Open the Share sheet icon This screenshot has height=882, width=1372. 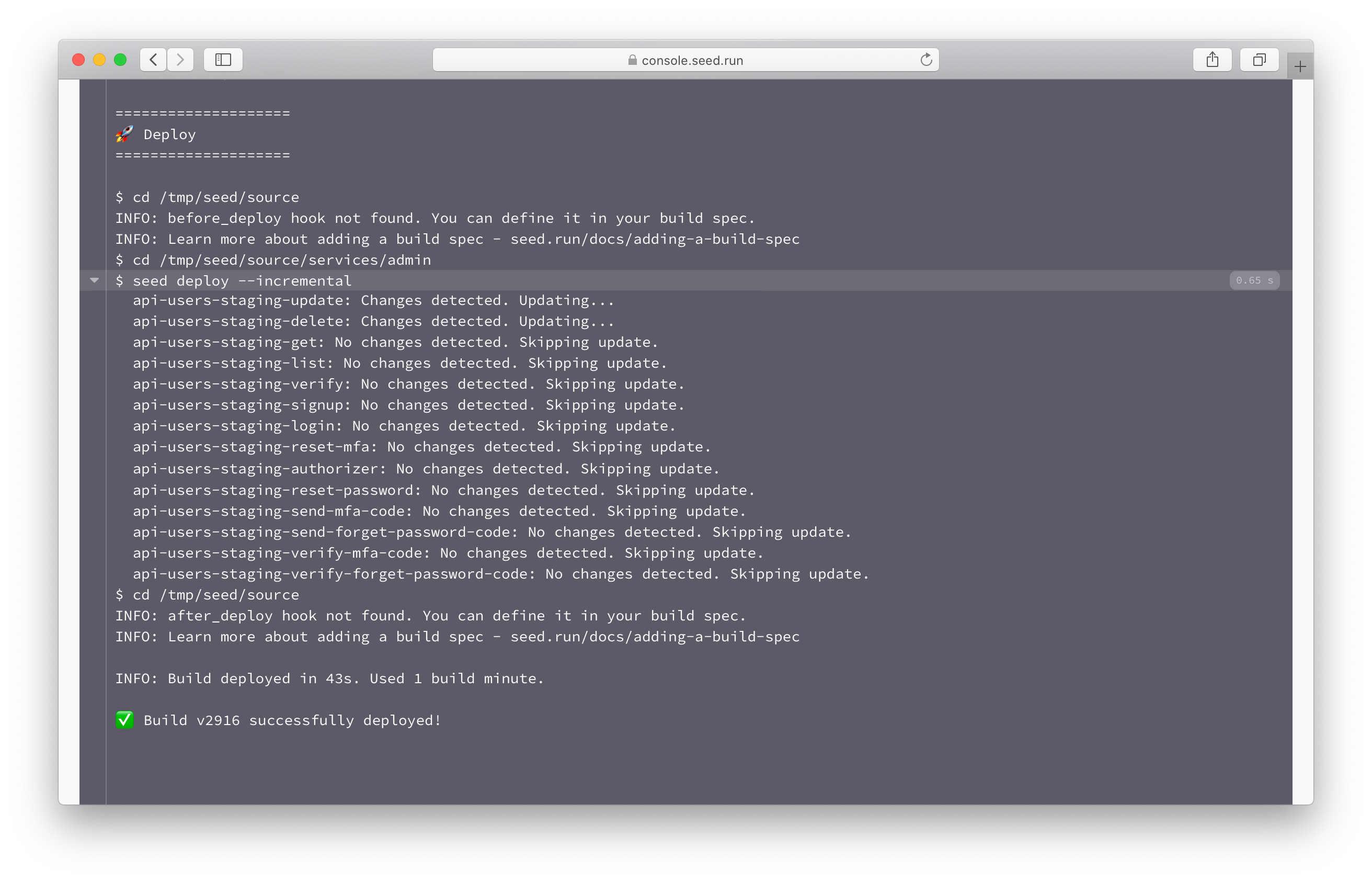(1211, 60)
